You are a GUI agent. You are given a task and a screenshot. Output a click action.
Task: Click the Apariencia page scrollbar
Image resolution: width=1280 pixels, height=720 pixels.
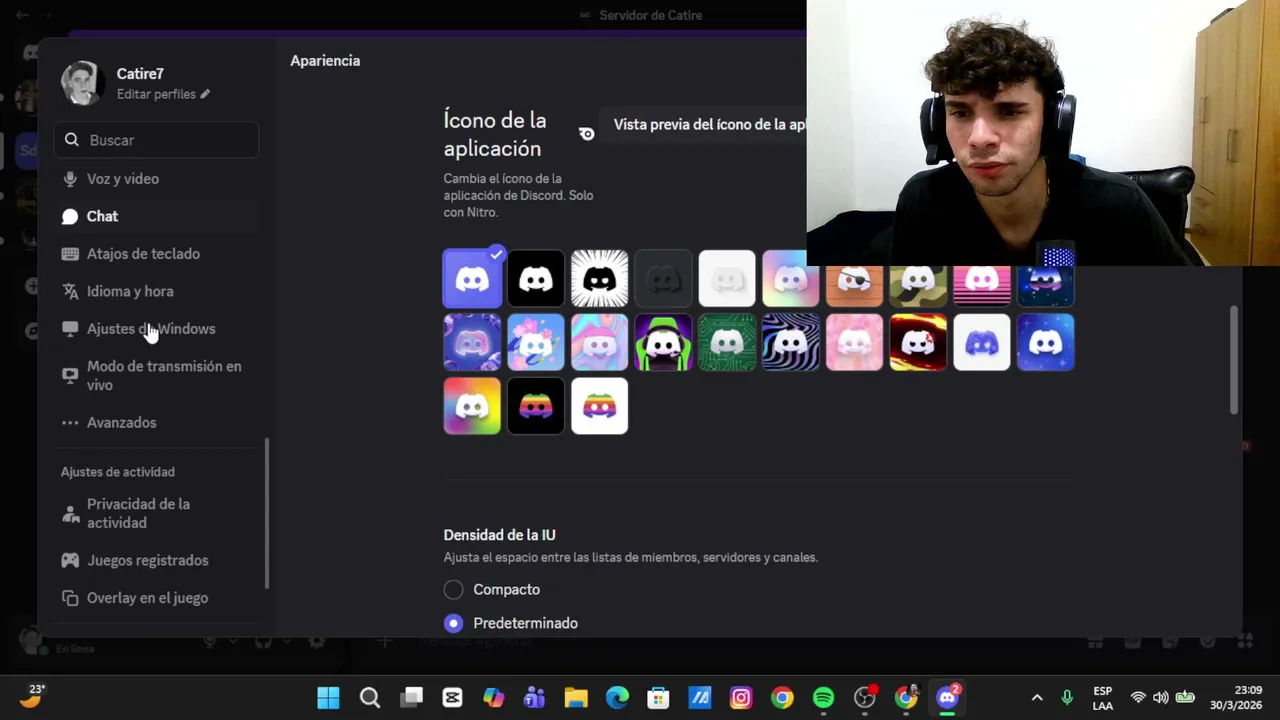tap(1234, 359)
